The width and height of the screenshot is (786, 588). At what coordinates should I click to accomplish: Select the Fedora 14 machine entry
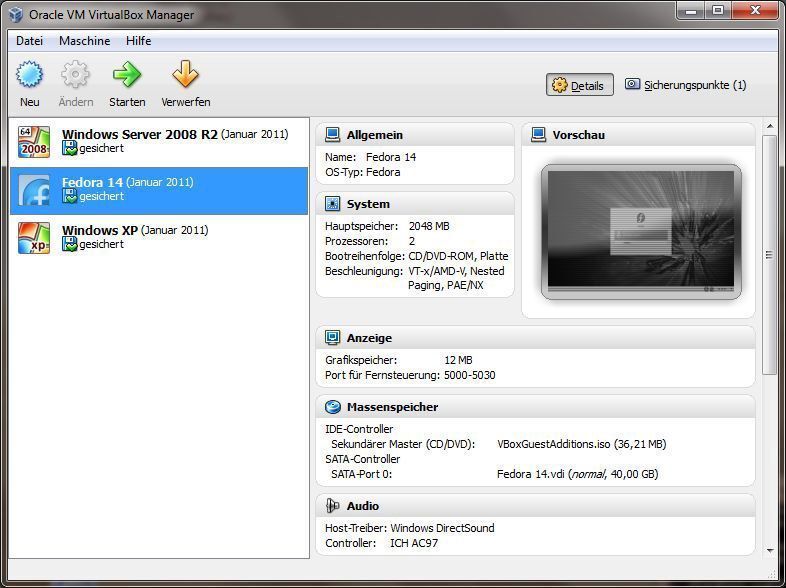159,190
